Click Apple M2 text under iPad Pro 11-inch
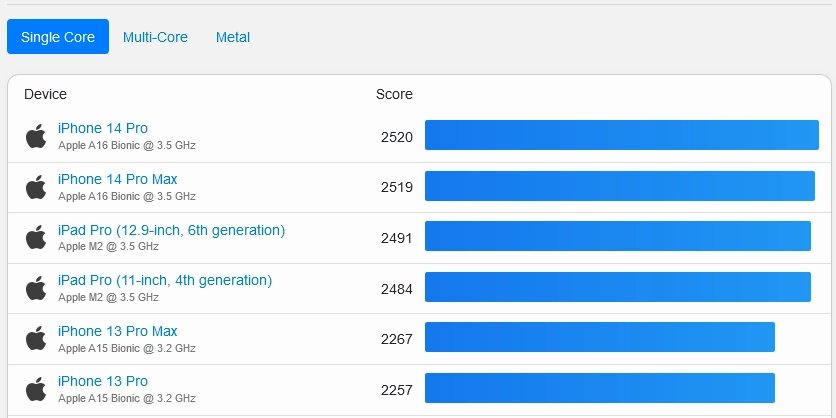836x418 pixels. pos(108,297)
